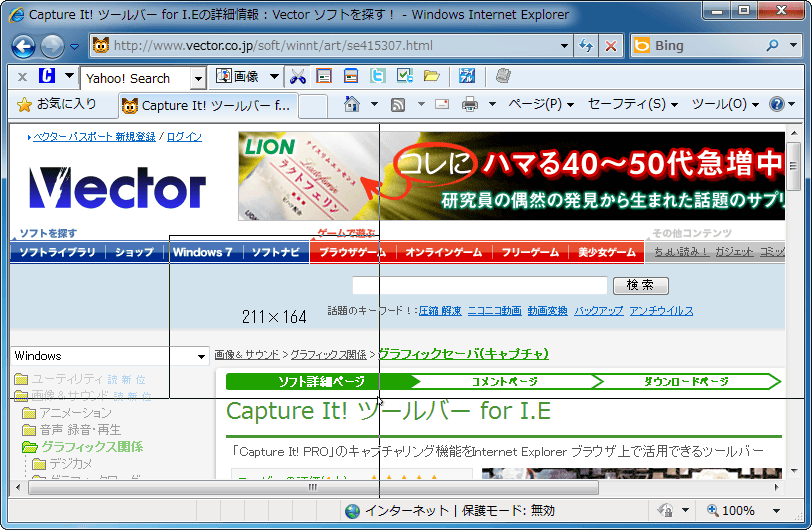Stop loading with the red X icon
The image size is (812, 530).
[611, 46]
